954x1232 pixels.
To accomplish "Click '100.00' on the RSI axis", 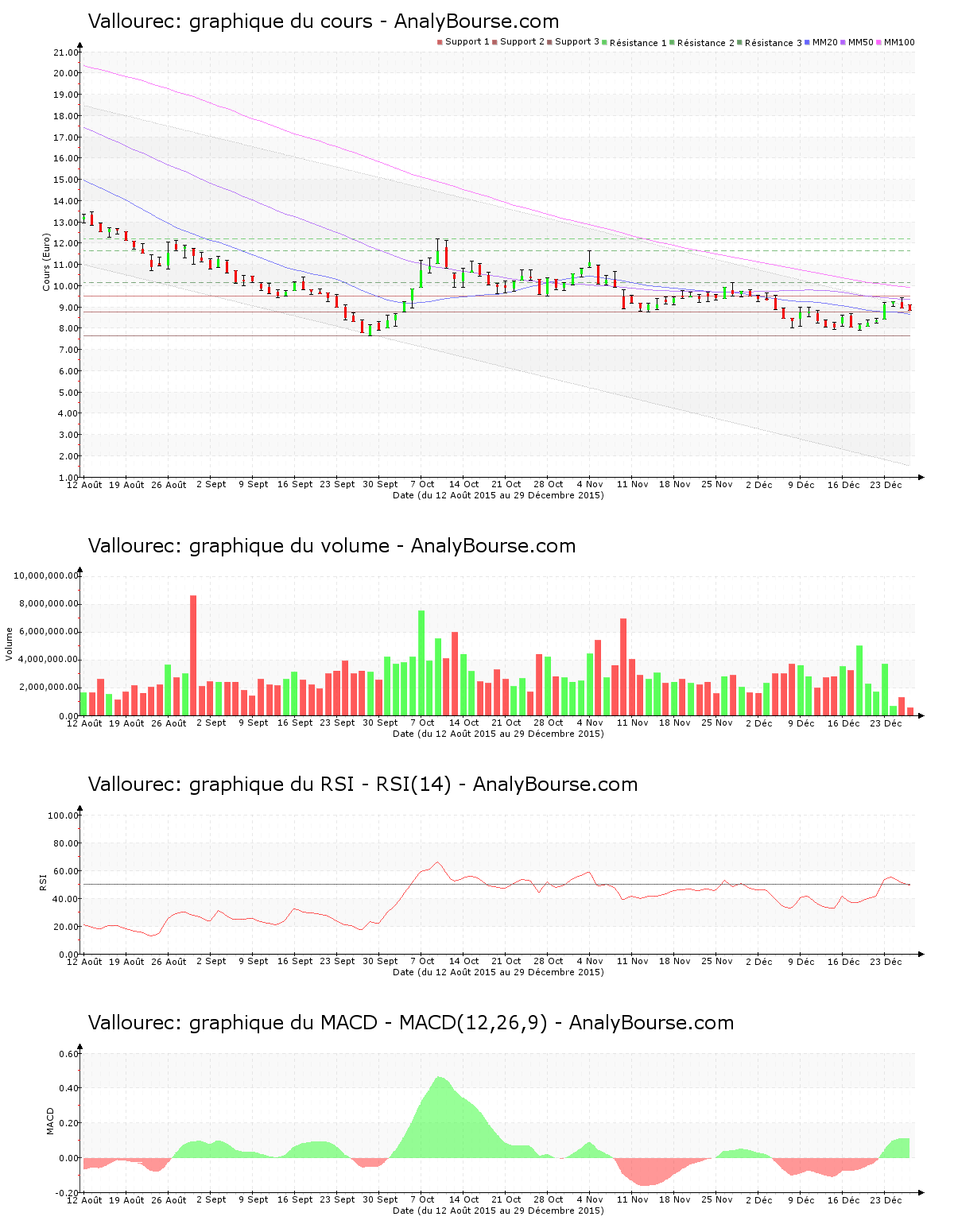I will 63,816.
